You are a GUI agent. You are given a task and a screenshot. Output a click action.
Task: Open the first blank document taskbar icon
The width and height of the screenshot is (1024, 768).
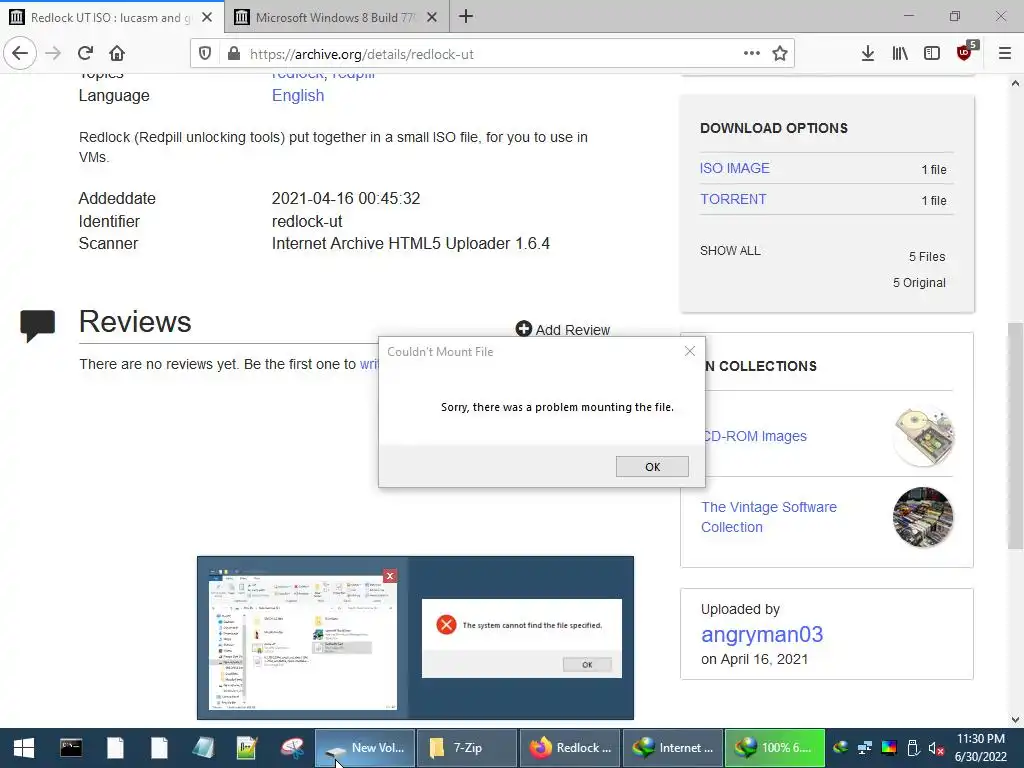click(116, 748)
